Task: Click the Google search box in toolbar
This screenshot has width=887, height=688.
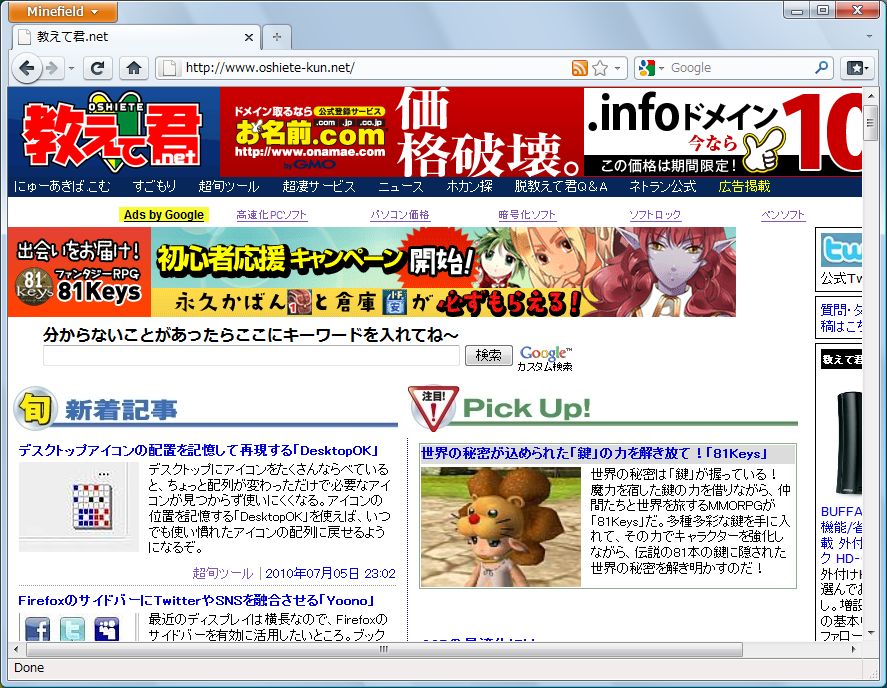Action: (x=740, y=68)
